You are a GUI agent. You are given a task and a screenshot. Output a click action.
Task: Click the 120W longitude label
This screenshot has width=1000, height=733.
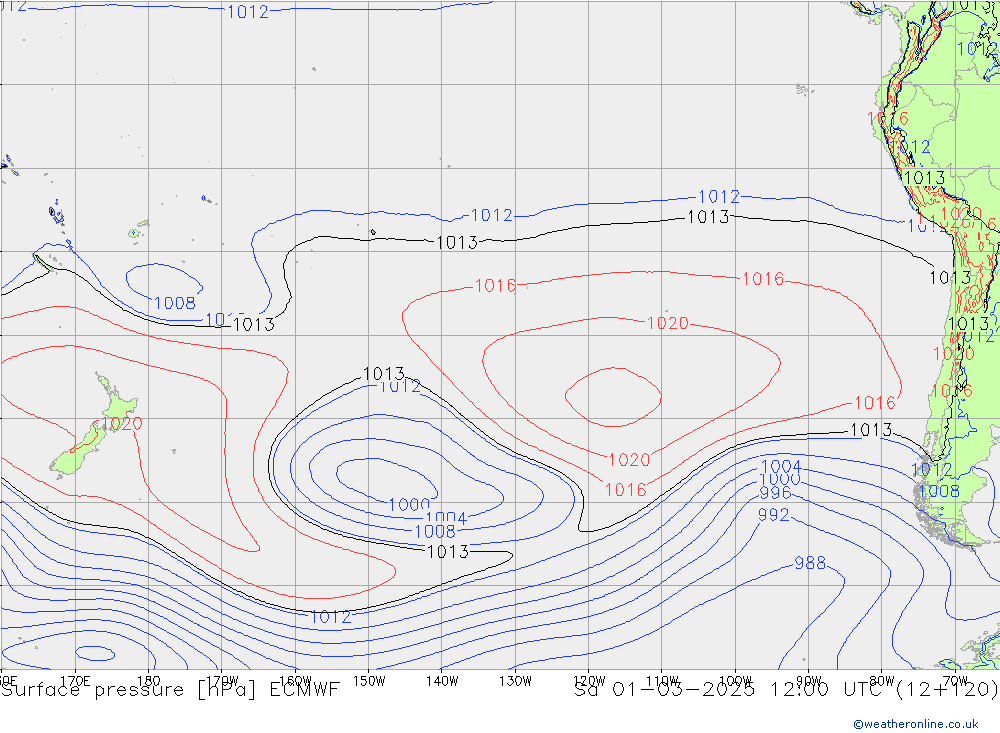pos(589,681)
